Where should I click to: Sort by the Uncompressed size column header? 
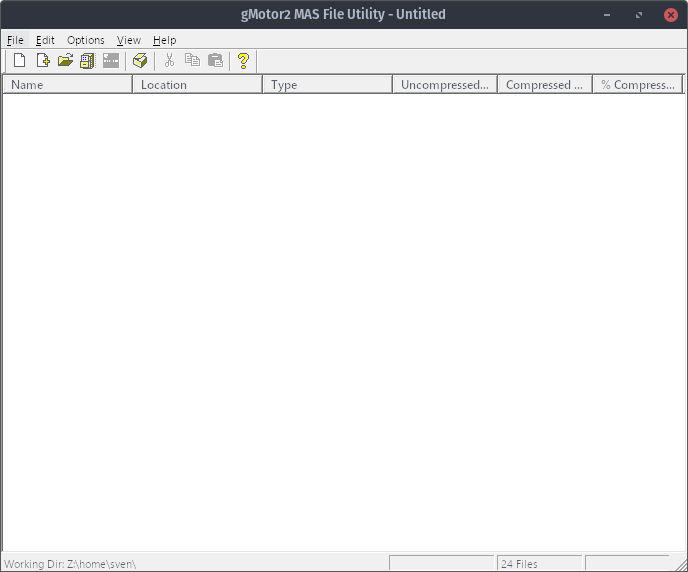445,84
